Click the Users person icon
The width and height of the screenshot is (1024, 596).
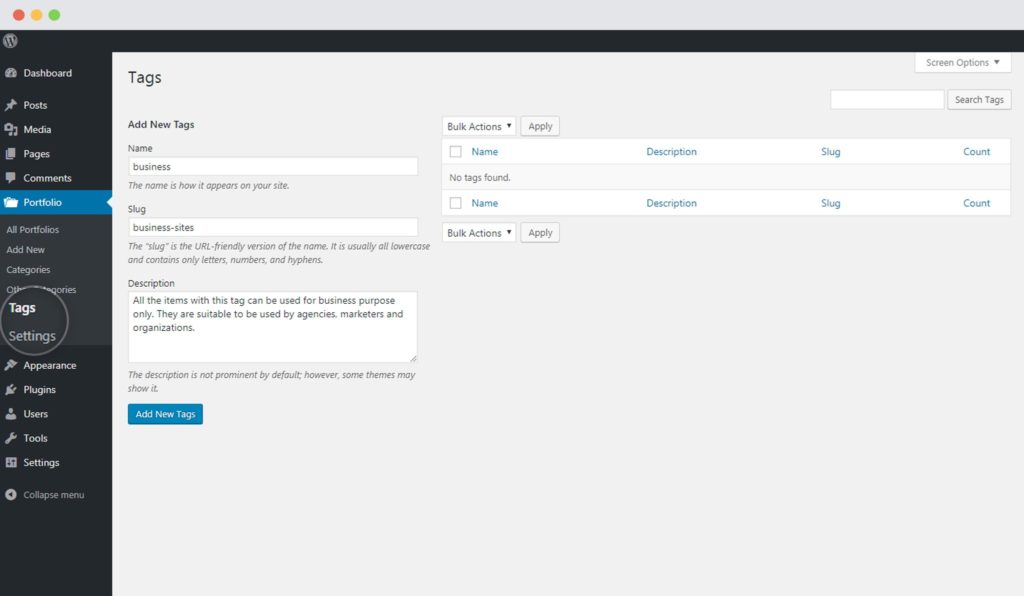[10, 414]
